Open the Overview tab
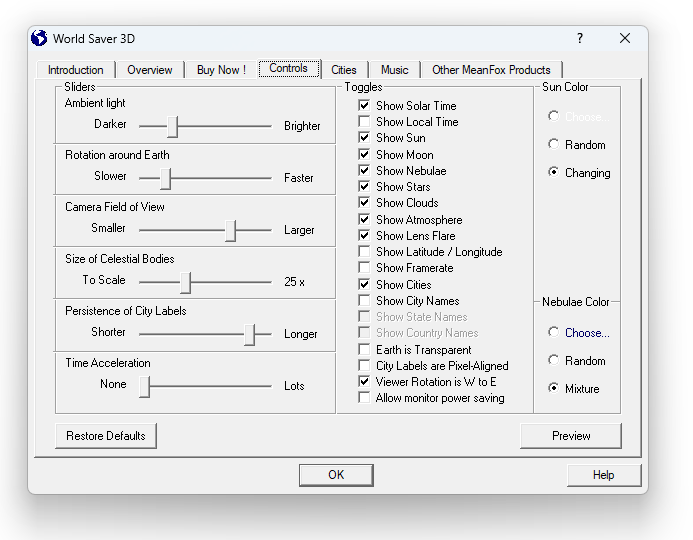The image size is (693, 540). point(149,70)
